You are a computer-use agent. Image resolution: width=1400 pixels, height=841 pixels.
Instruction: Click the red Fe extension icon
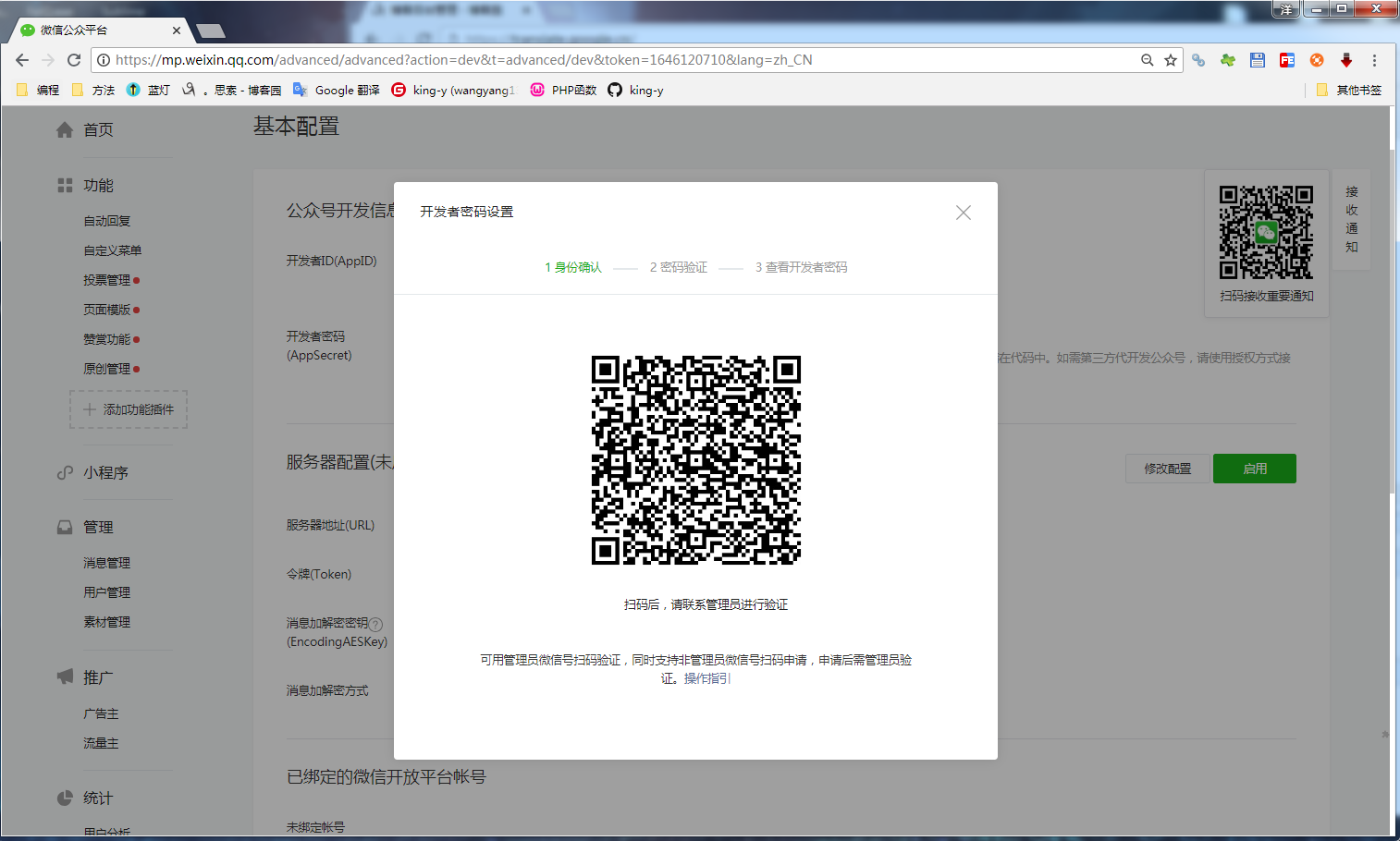click(x=1287, y=60)
